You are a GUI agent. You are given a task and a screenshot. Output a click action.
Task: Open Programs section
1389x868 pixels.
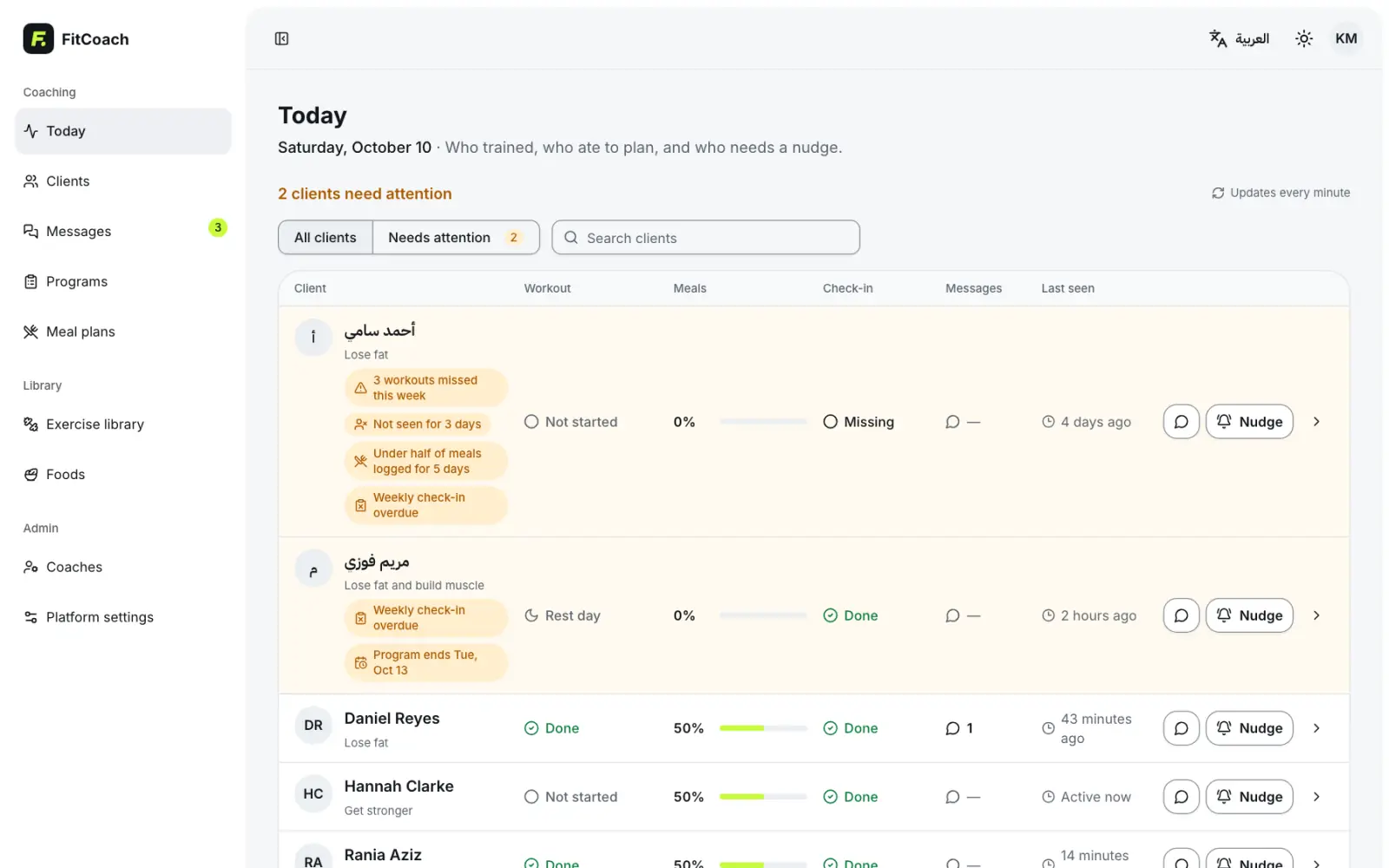[x=123, y=281]
